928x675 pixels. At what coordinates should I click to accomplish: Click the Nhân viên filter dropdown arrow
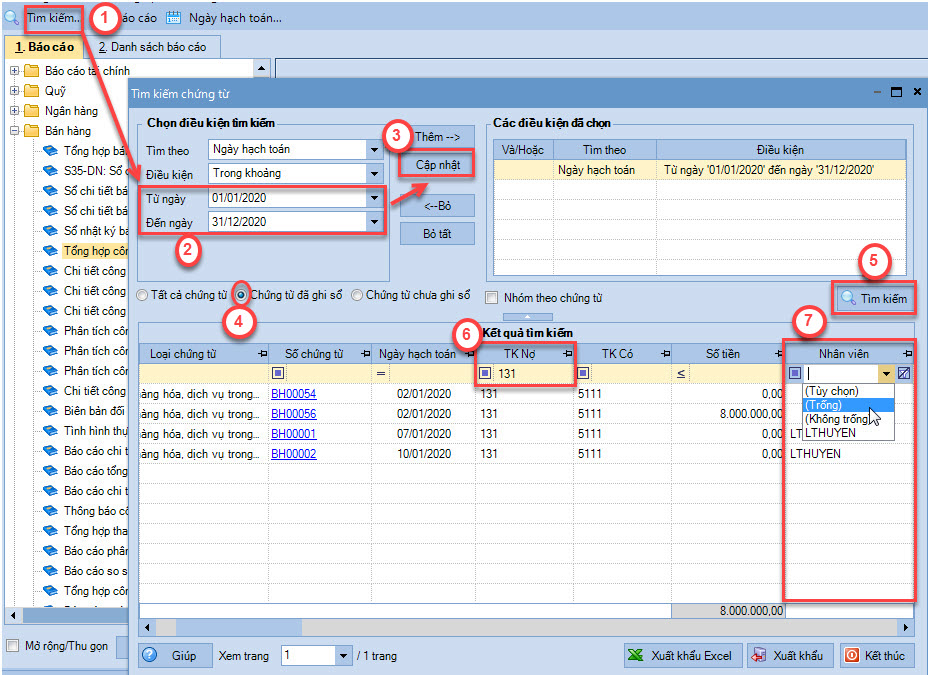point(886,373)
